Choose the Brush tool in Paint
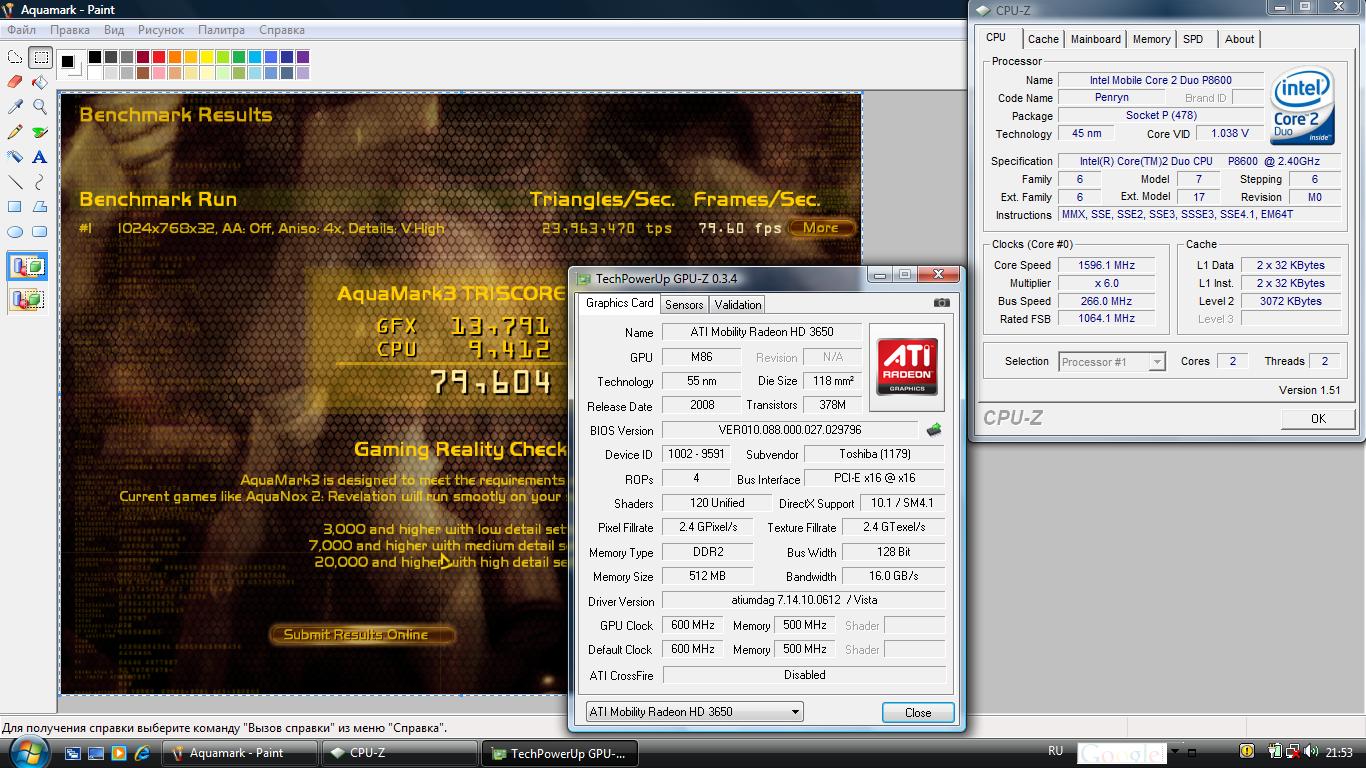This screenshot has width=1366, height=768. click(40, 132)
